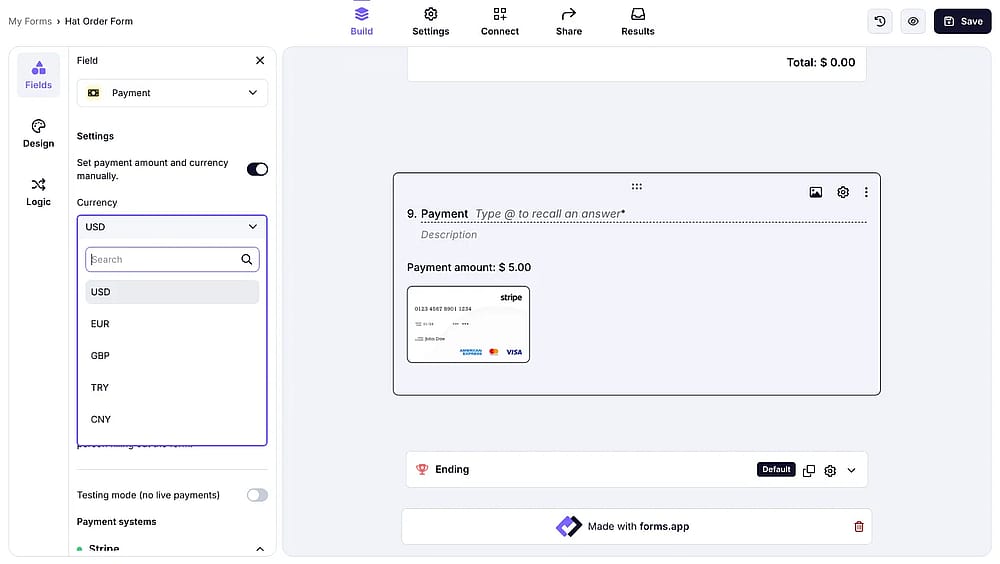The image size is (1000, 564).
Task: Open the Fields sidebar panel
Action: point(38,75)
